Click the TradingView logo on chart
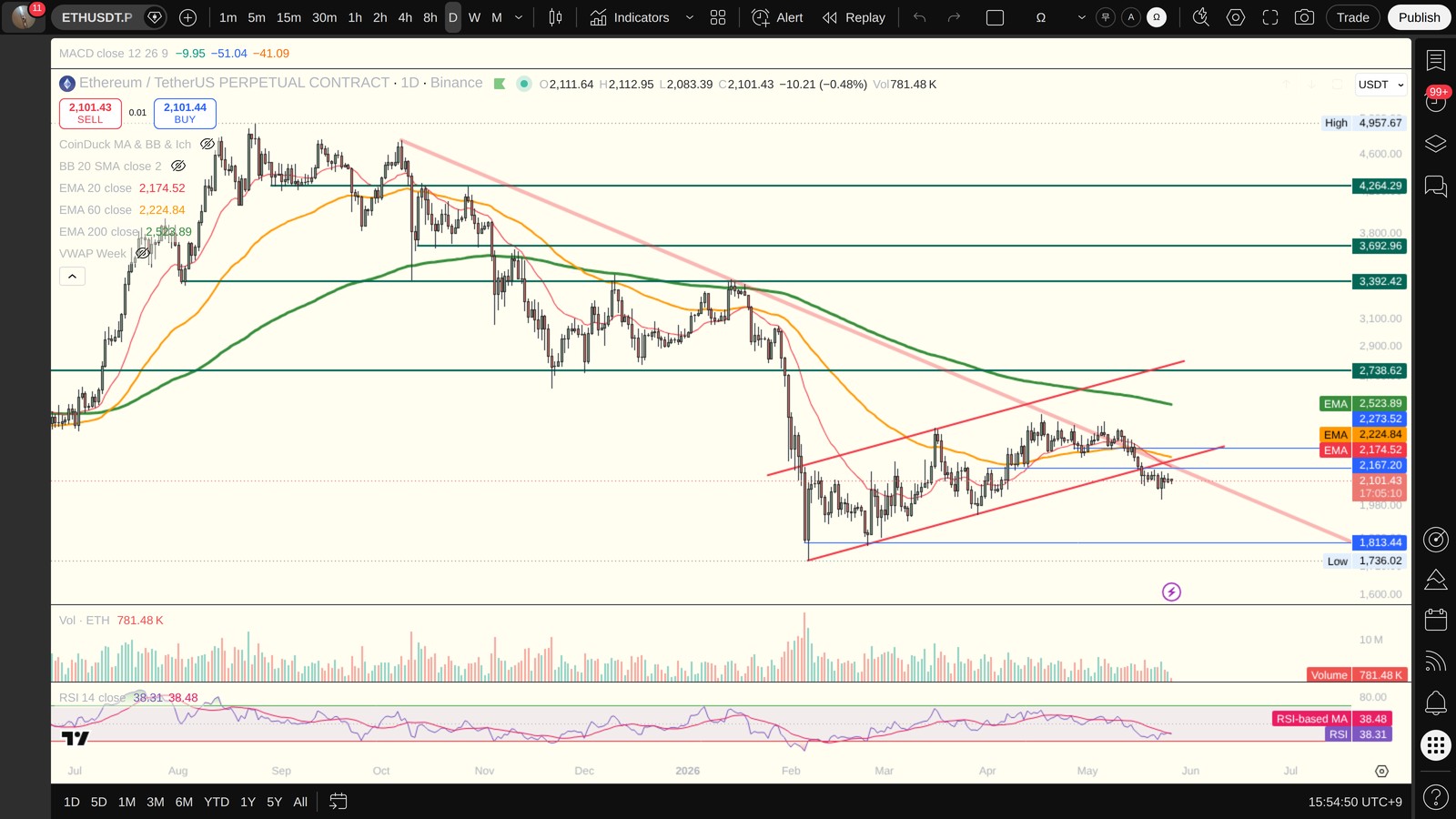Screen dimensions: 1456x819 pyautogui.click(x=76, y=738)
